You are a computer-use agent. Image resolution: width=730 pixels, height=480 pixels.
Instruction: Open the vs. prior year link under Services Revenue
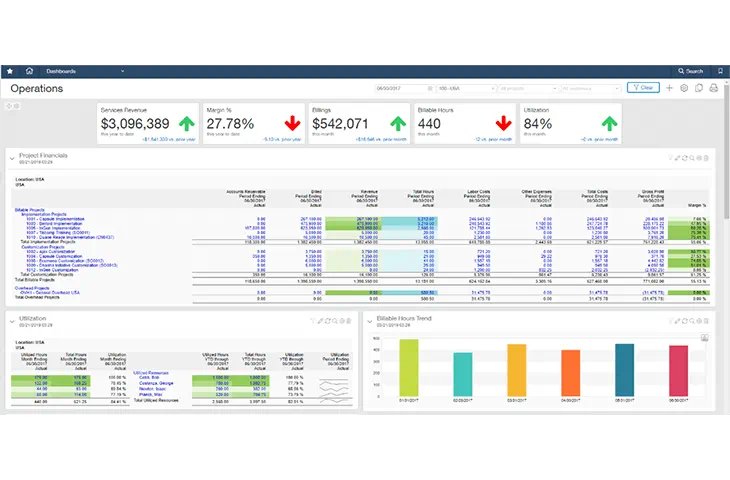coord(169,139)
